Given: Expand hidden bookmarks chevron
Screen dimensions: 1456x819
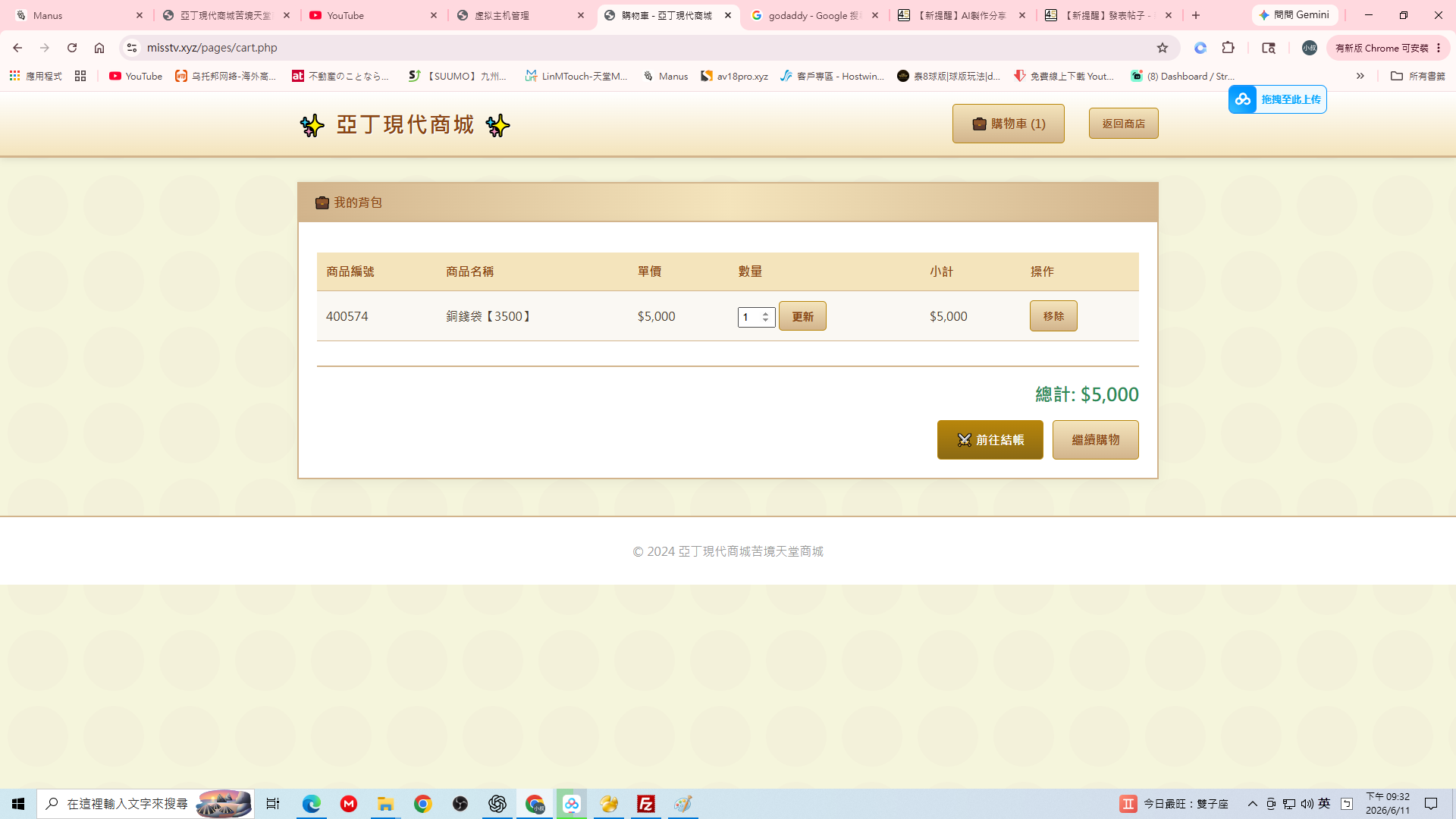Looking at the screenshot, I should point(1360,76).
